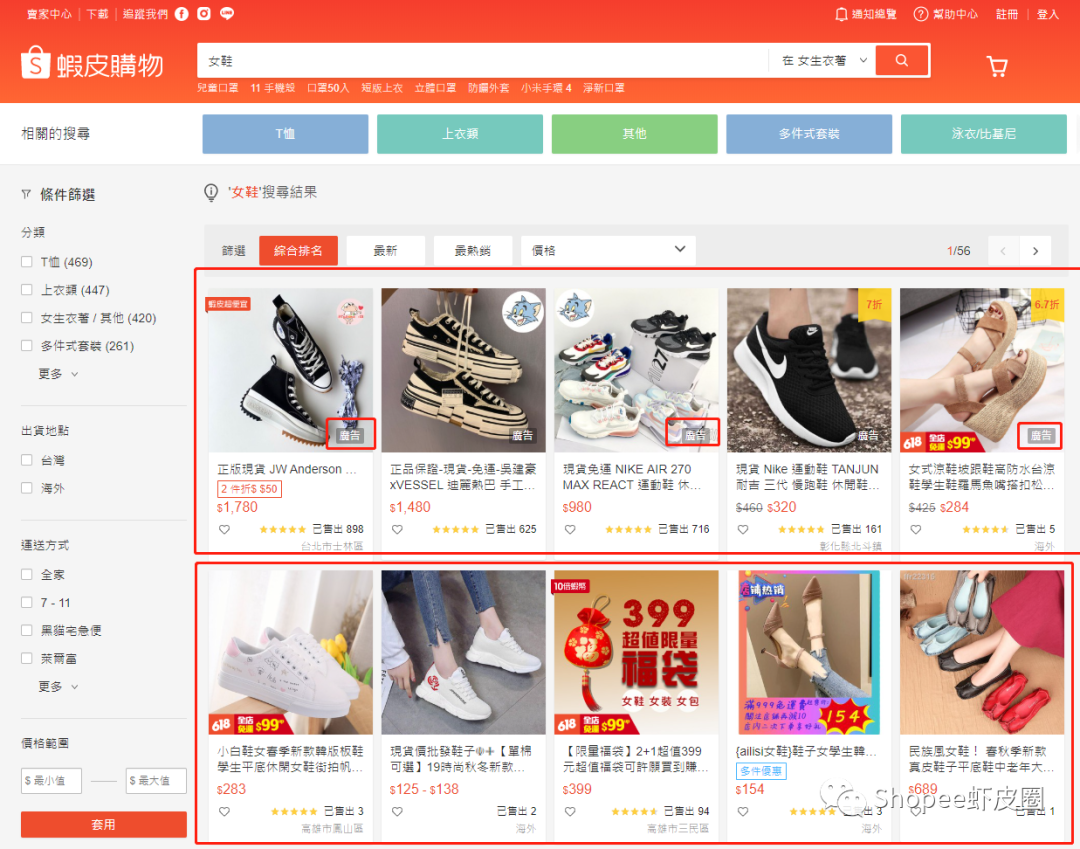Image resolution: width=1080 pixels, height=849 pixels.
Task: Click the filter funnel icon beside 條件篩選
Action: coord(26,194)
